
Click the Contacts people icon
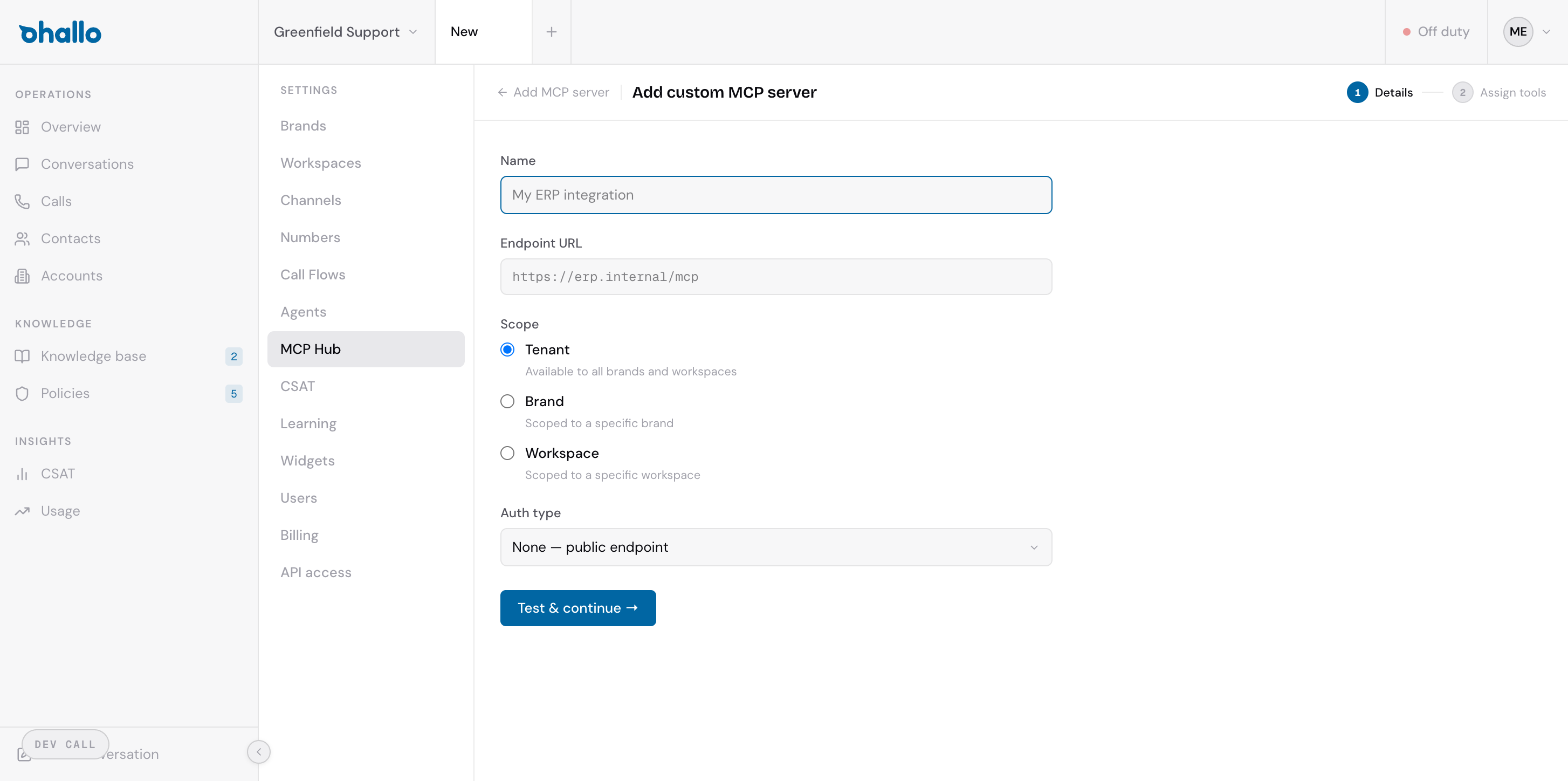(x=23, y=238)
